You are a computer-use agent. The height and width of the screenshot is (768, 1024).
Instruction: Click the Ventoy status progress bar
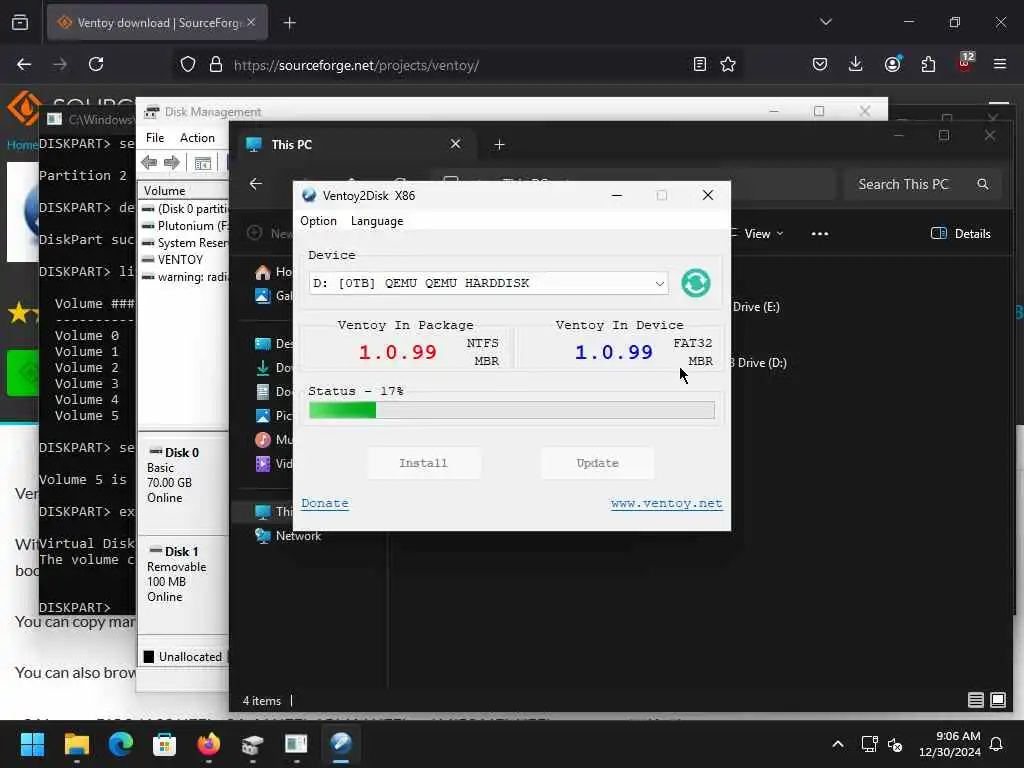tap(511, 410)
